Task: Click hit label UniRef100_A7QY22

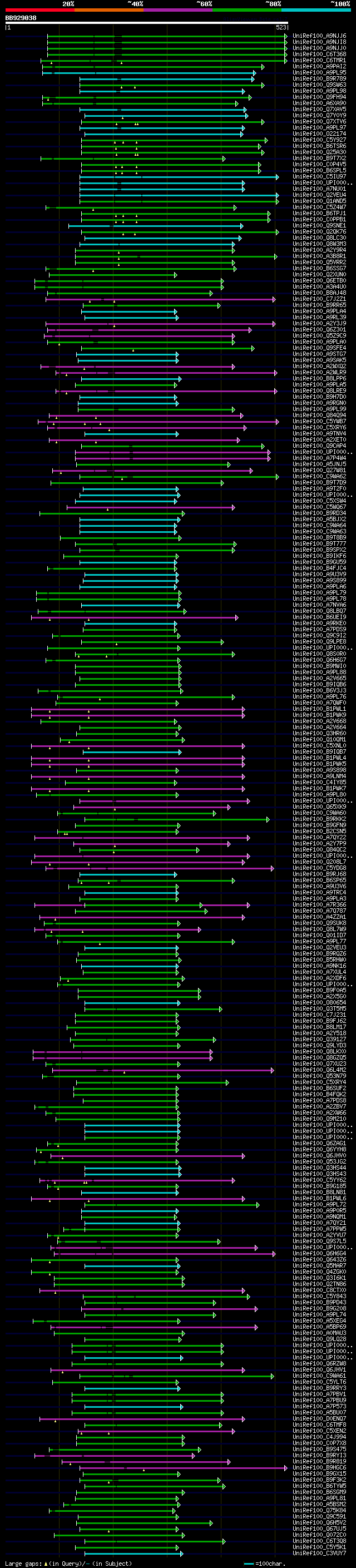Action: coord(319,838)
